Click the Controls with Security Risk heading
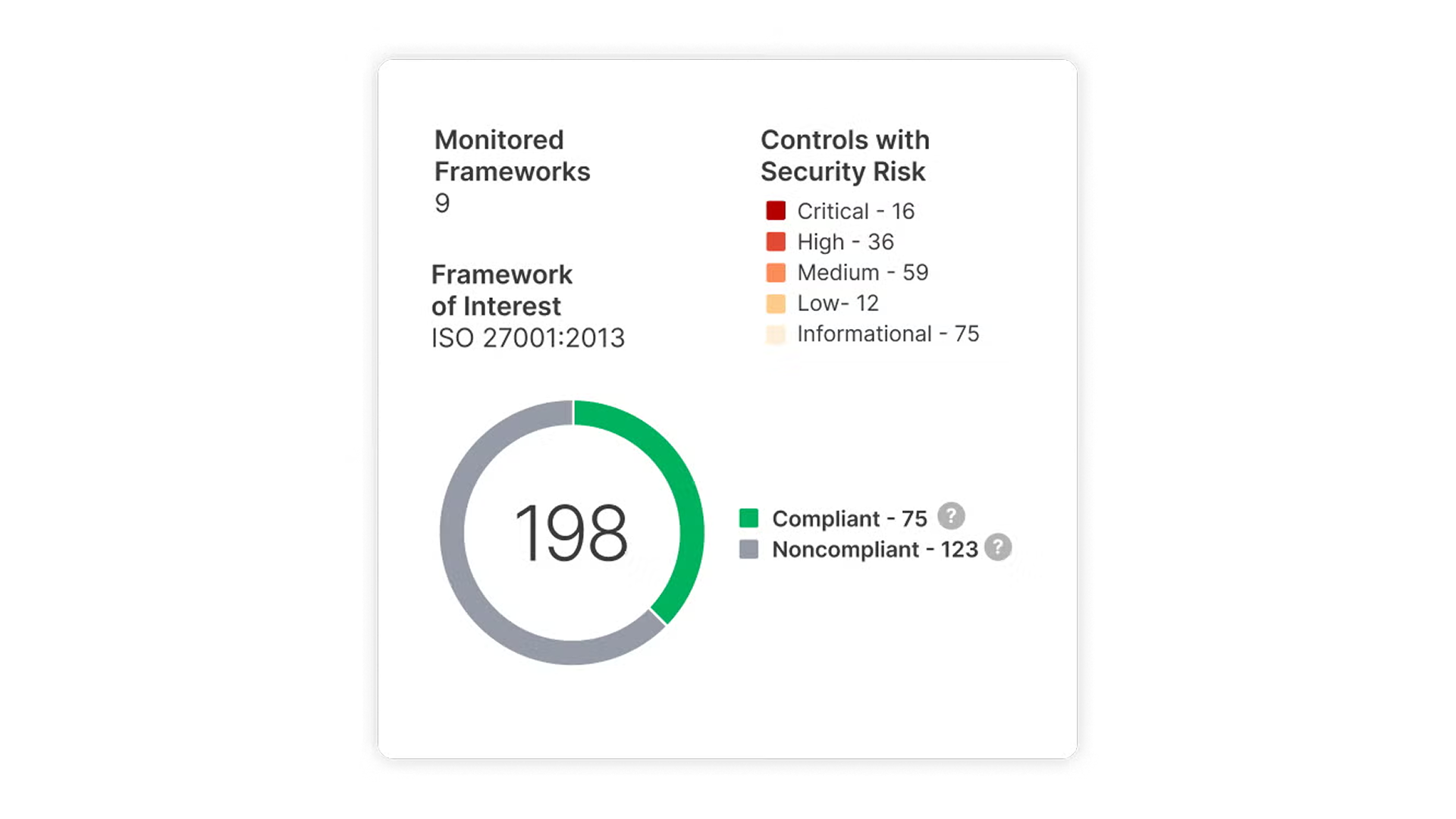The height and width of the screenshot is (819, 1456). point(845,155)
